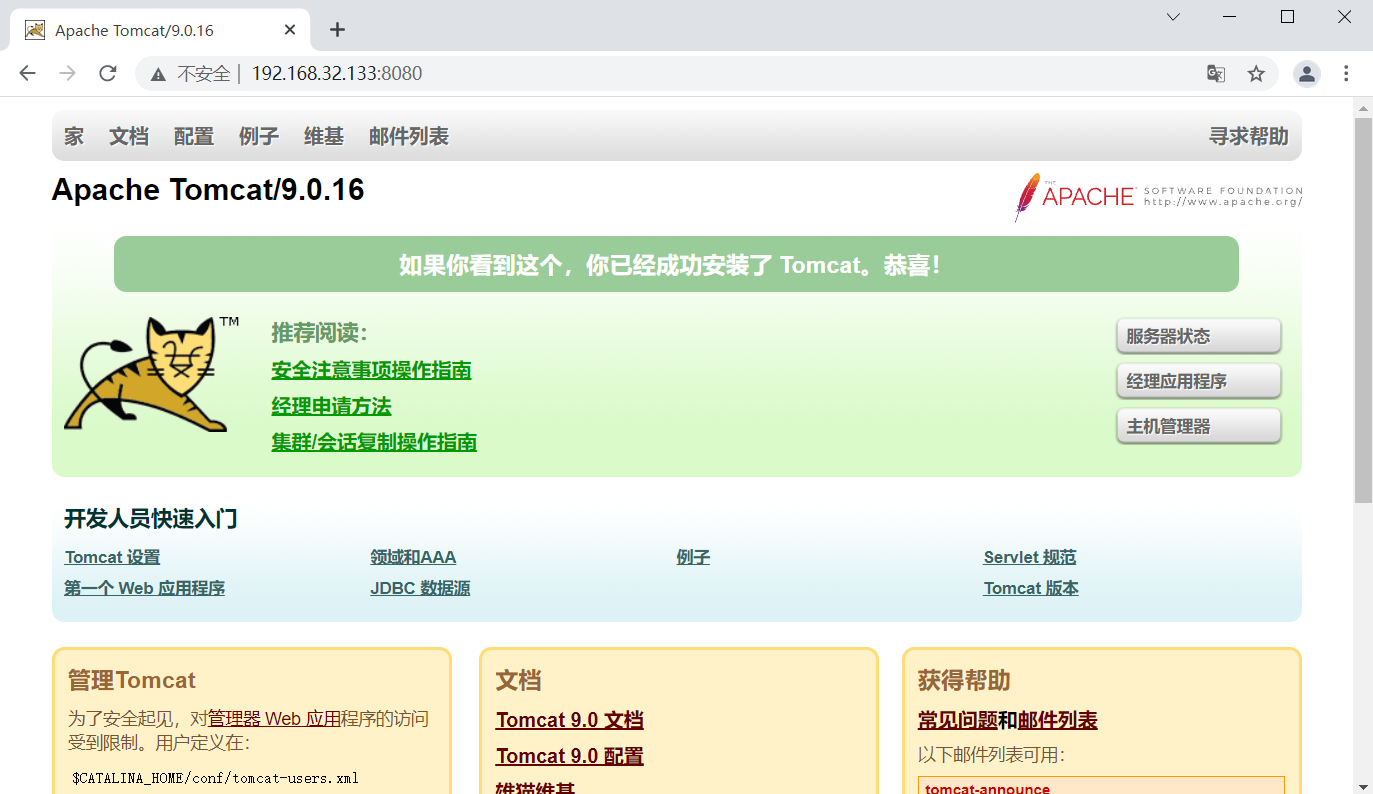Open the 家 (Home) nav item
1373x794 pixels.
[74, 136]
